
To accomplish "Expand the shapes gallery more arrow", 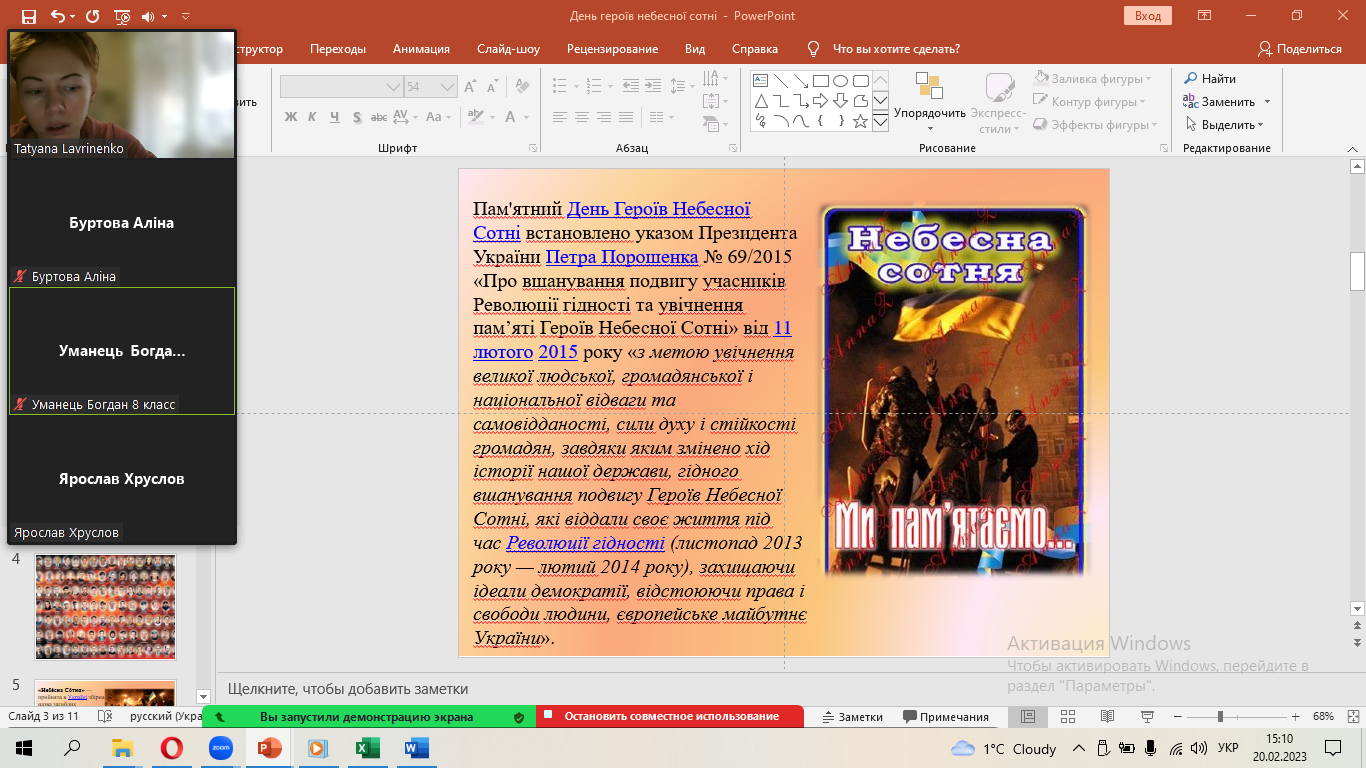I will [x=880, y=122].
